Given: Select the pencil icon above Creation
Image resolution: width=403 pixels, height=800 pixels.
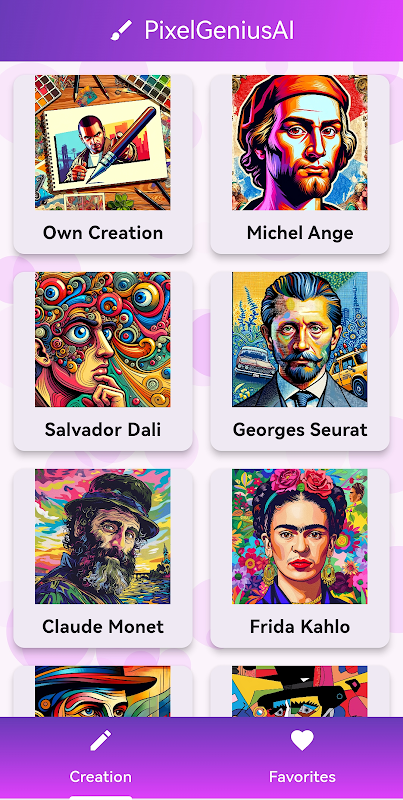Looking at the screenshot, I should [100, 740].
